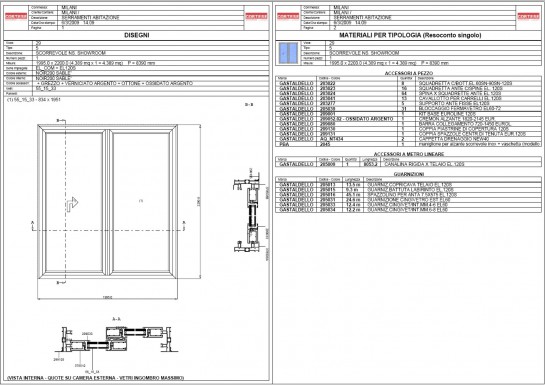
Task: Click SCORREVOLE NS. SHOWROOM on the DISEGNI page
Action: pos(71,53)
